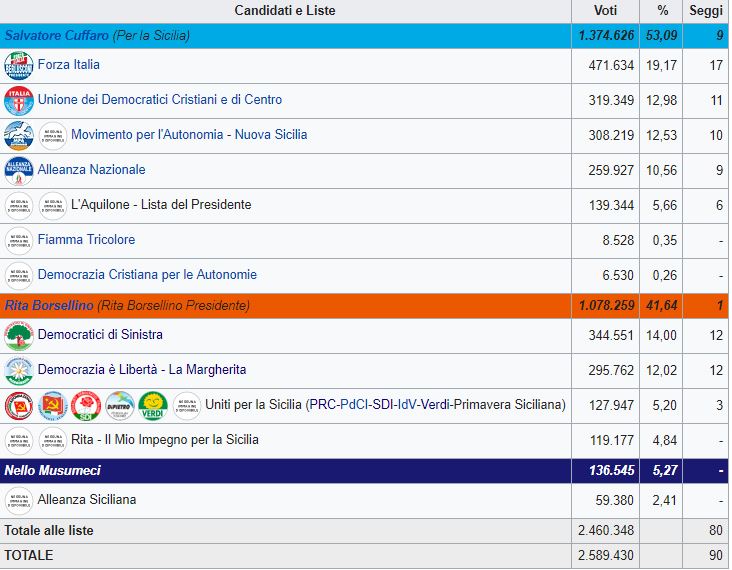This screenshot has width=732, height=570.
Task: Click the Alleanza Nazionale party logo
Action: click(19, 171)
